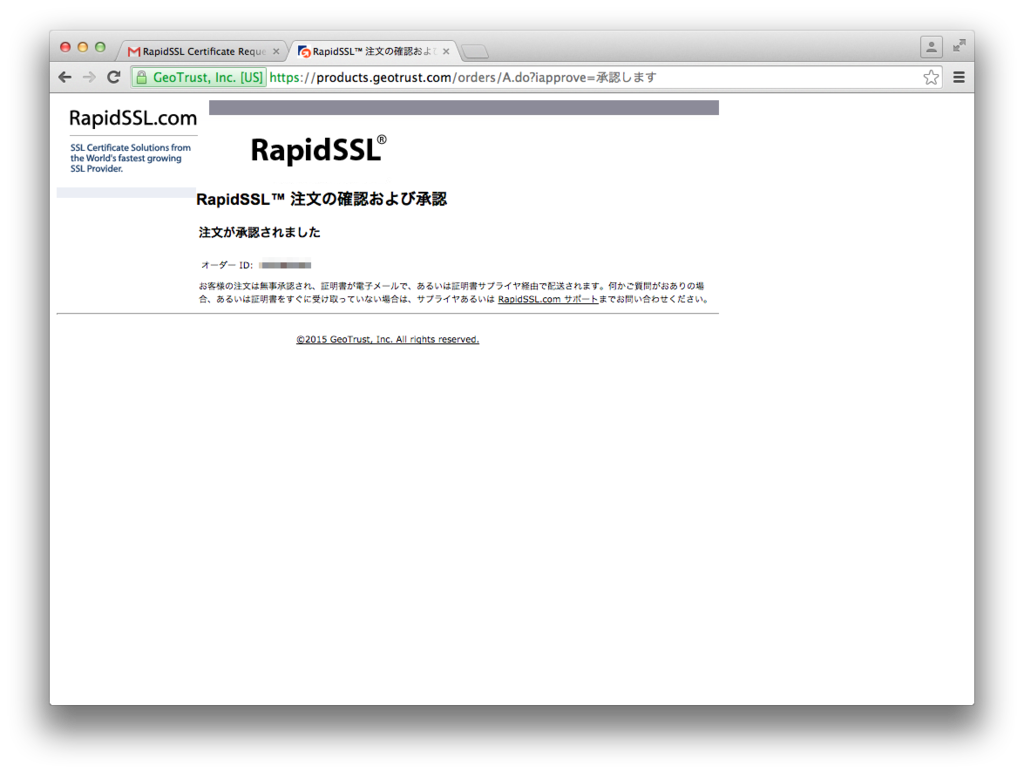1024x774 pixels.
Task: Reload the current page
Action: (x=114, y=77)
